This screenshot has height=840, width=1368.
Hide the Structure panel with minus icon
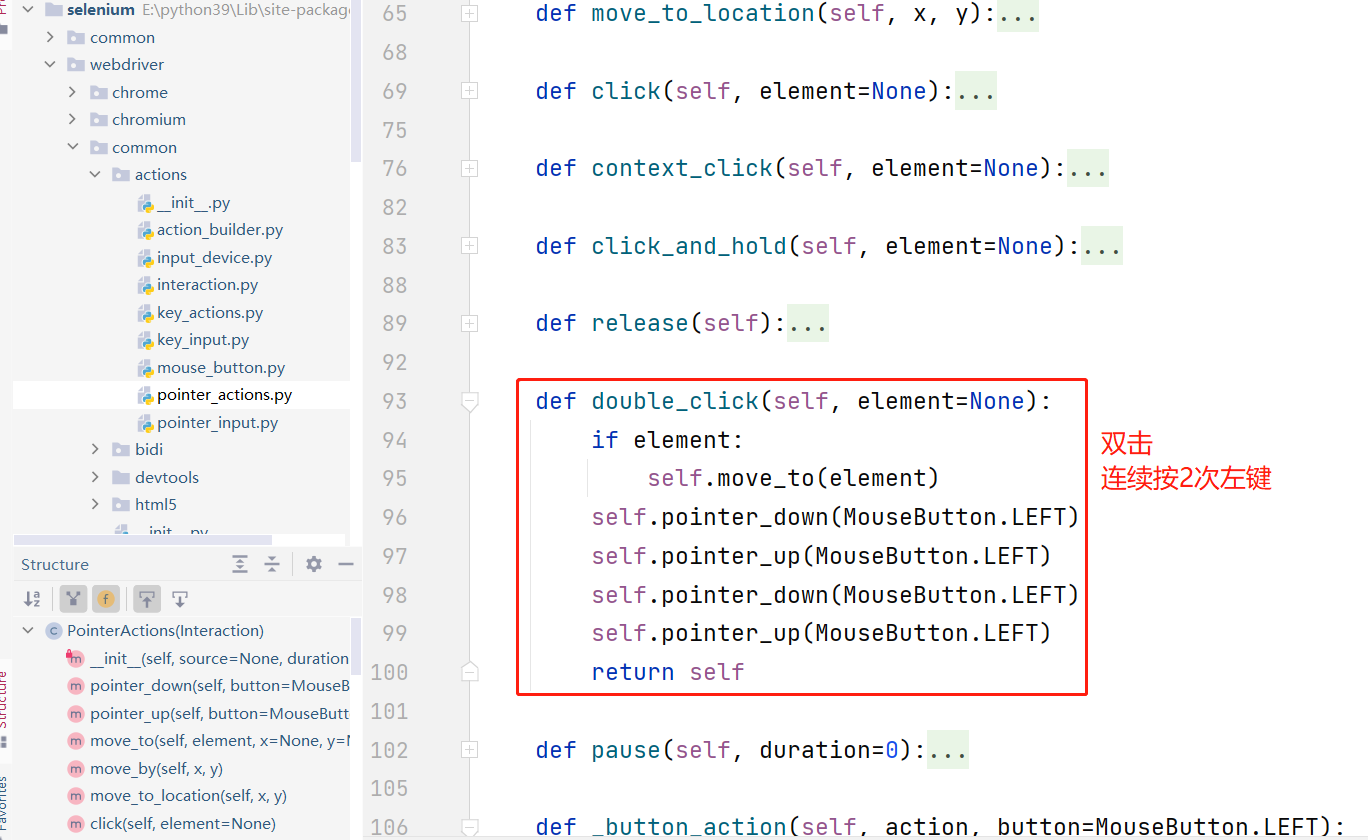[x=346, y=564]
